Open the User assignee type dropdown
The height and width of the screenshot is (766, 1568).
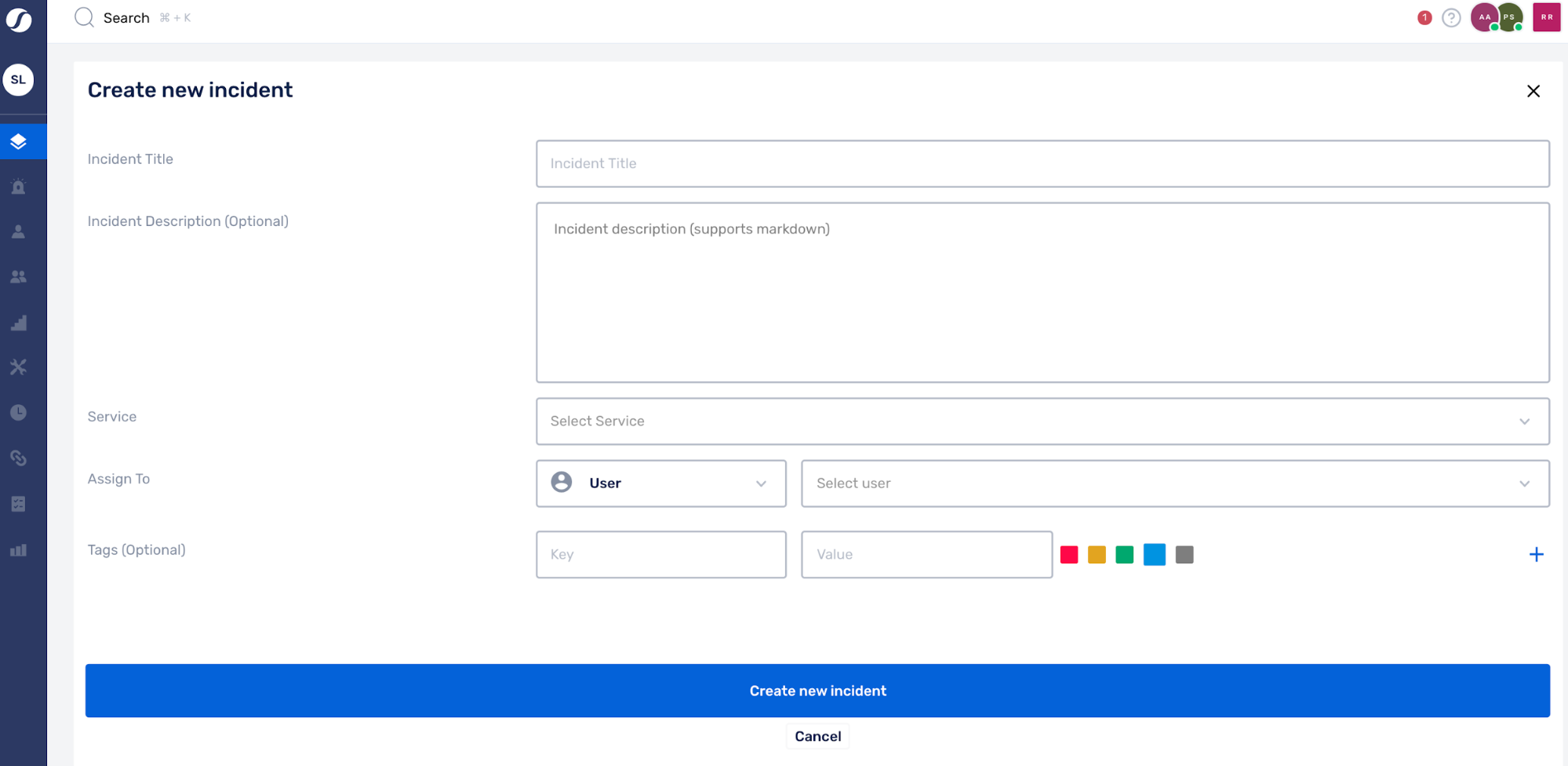tap(661, 483)
